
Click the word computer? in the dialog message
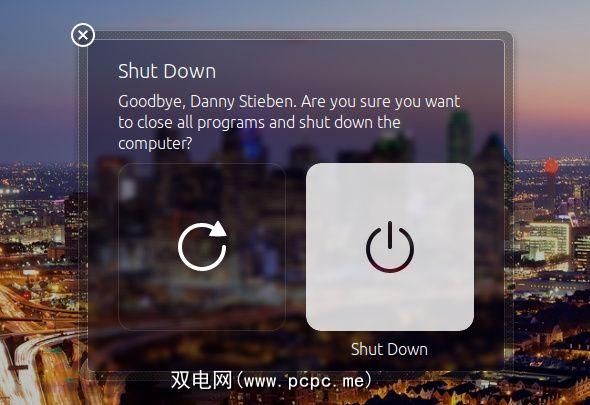155,143
